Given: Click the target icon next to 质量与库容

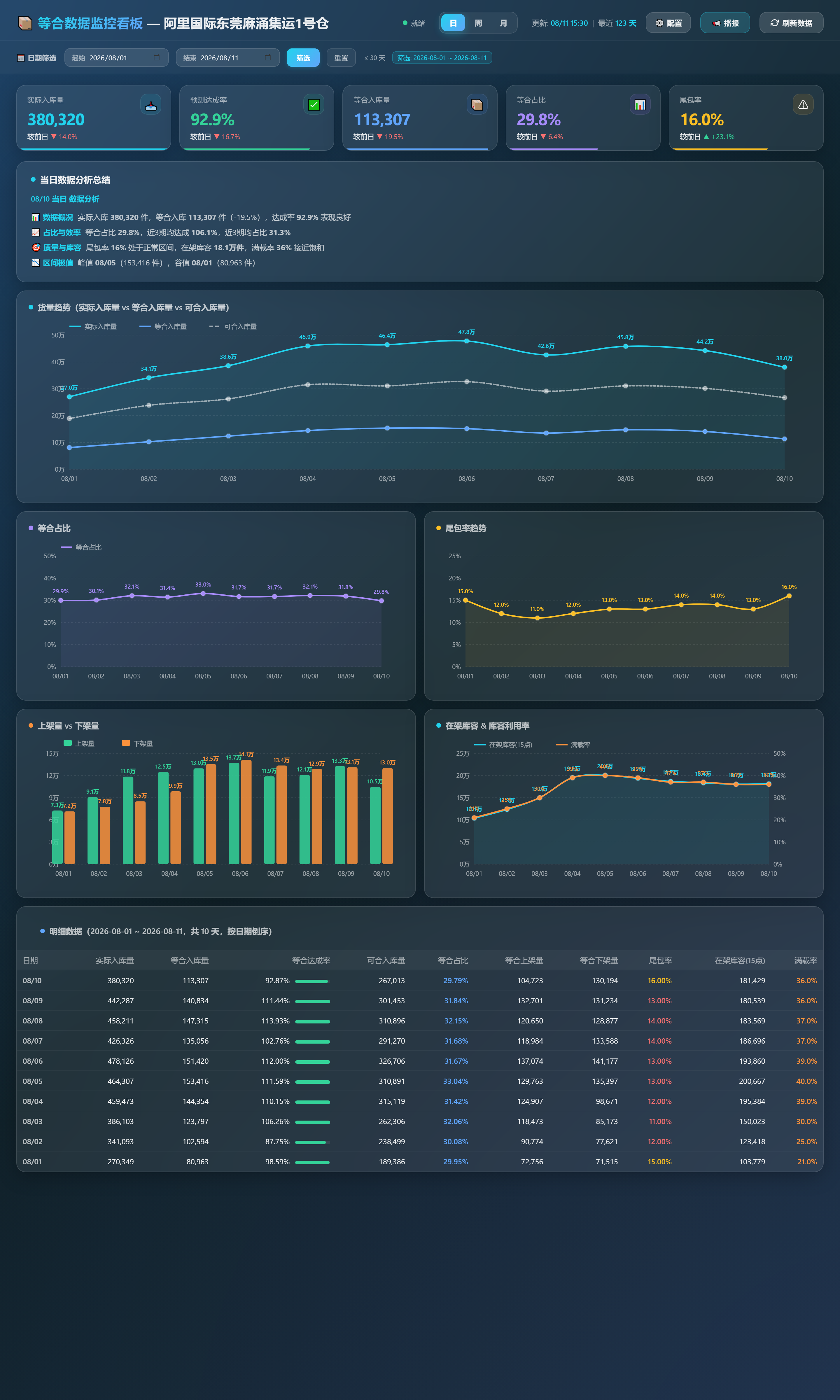Looking at the screenshot, I should (x=36, y=248).
